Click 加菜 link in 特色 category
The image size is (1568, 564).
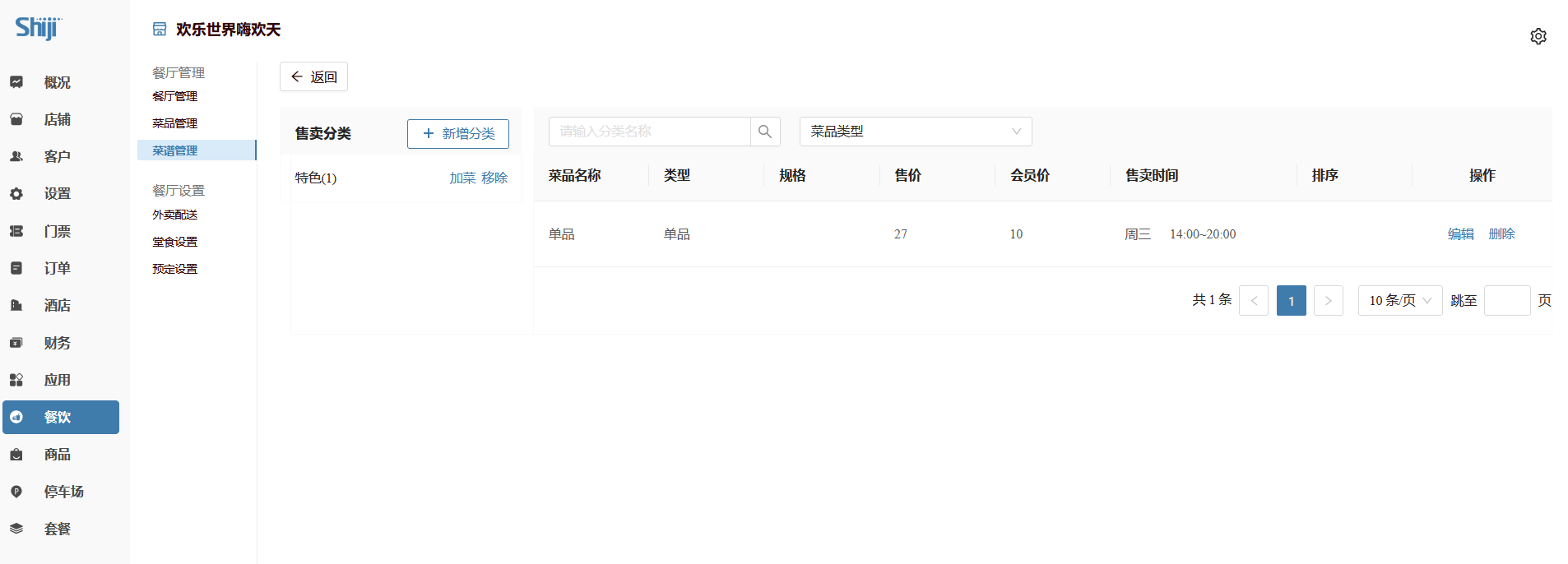pyautogui.click(x=462, y=178)
